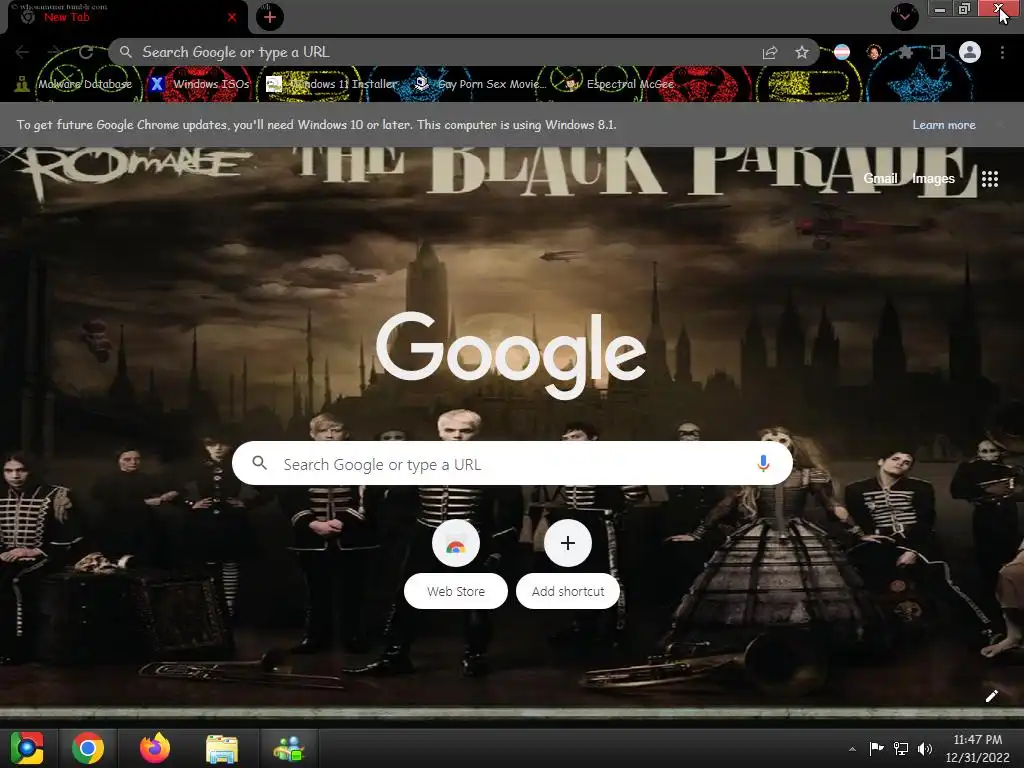This screenshot has height=768, width=1024.
Task: Open the Espectral McGee bookmark
Action: [618, 84]
